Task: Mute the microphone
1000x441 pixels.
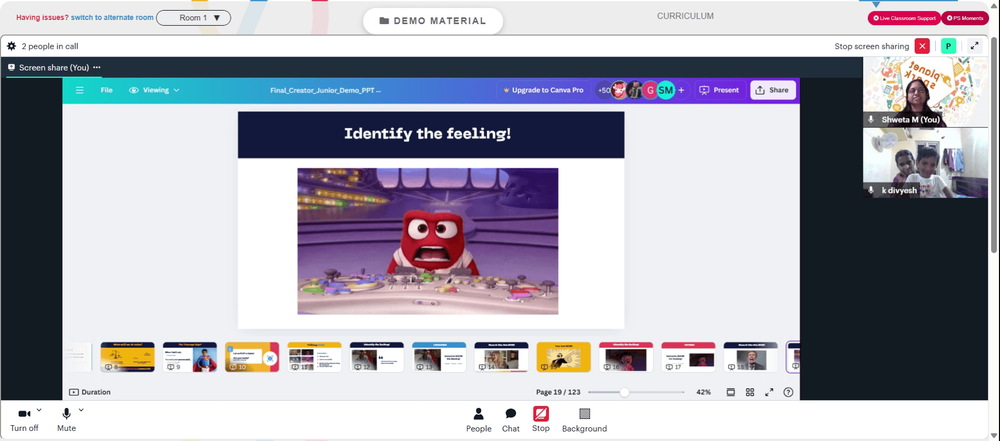Action: pos(66,419)
